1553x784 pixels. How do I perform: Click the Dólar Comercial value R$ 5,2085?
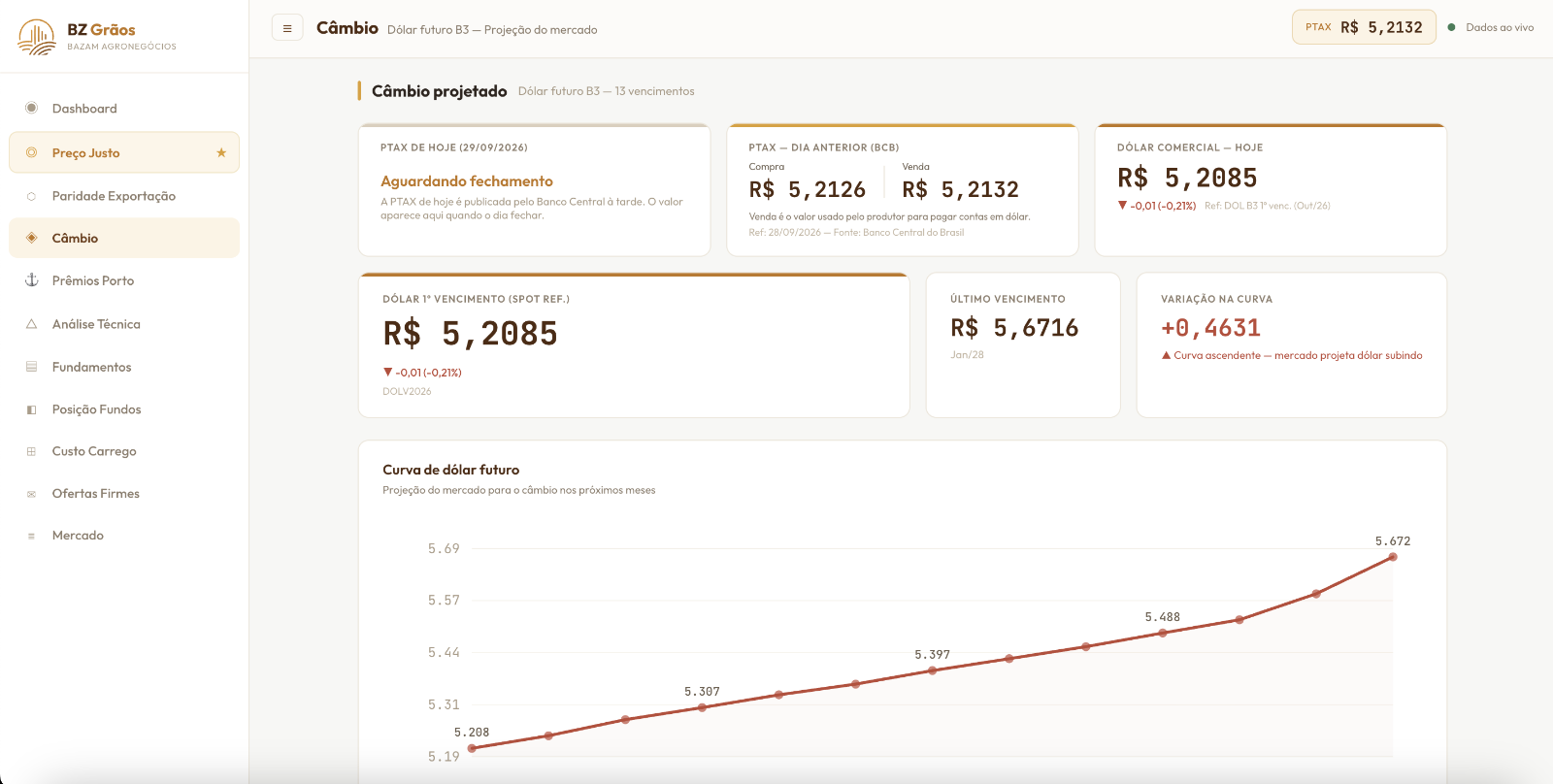point(1187,178)
